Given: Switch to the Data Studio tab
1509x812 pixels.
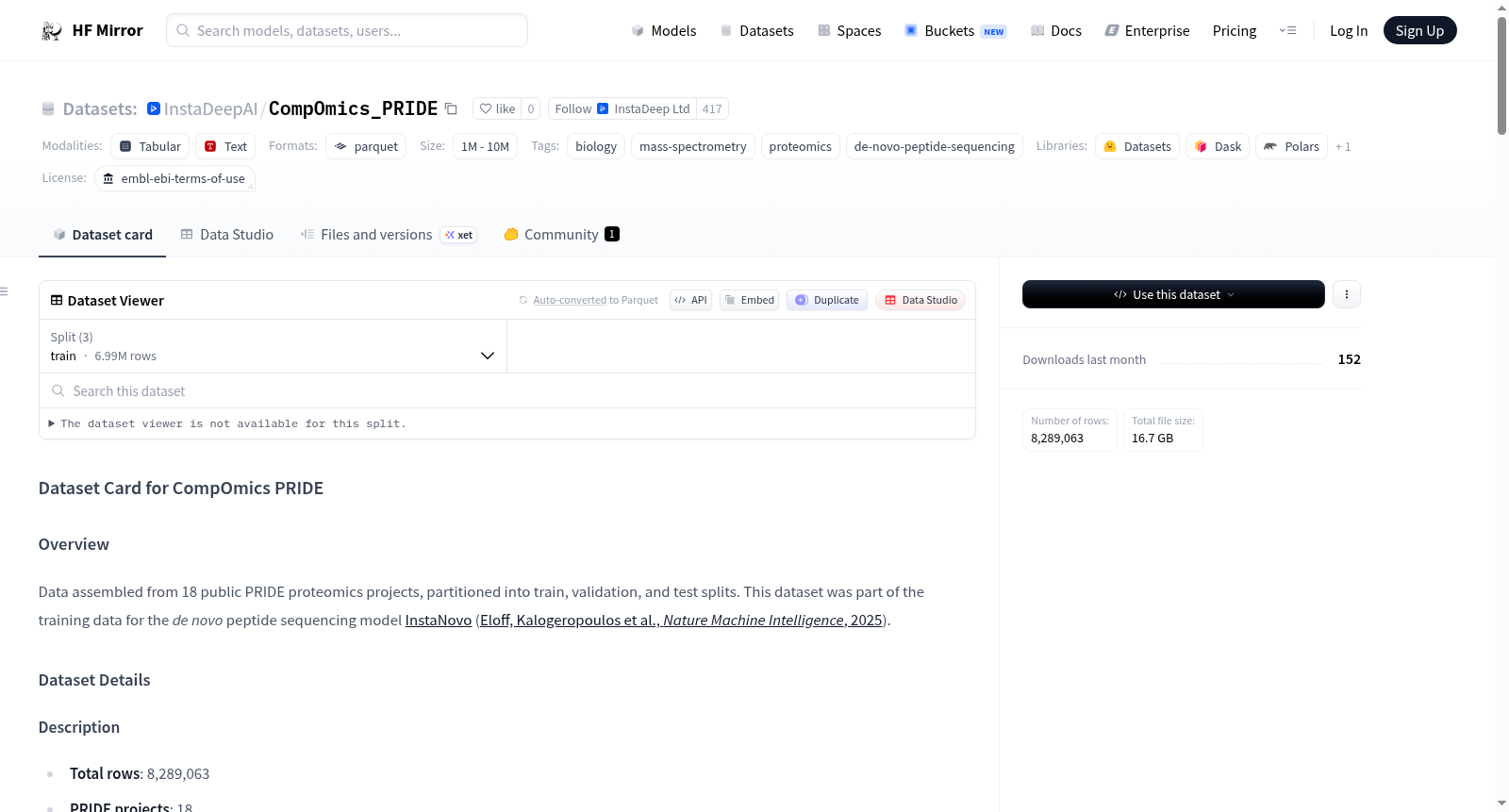Looking at the screenshot, I should (x=226, y=235).
